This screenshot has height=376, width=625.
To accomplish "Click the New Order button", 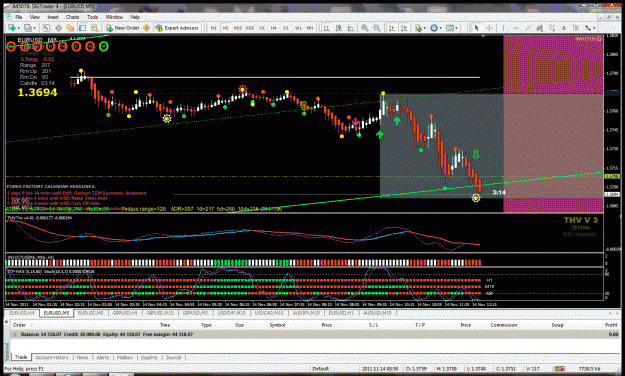I will (x=122, y=28).
